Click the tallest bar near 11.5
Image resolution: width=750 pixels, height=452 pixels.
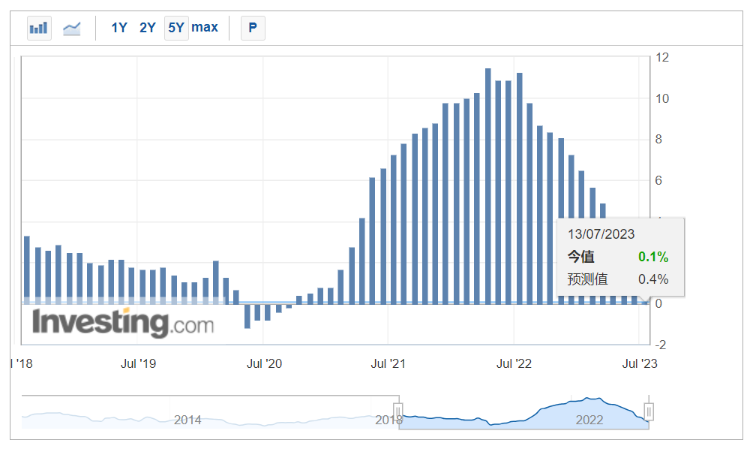pyautogui.click(x=488, y=186)
